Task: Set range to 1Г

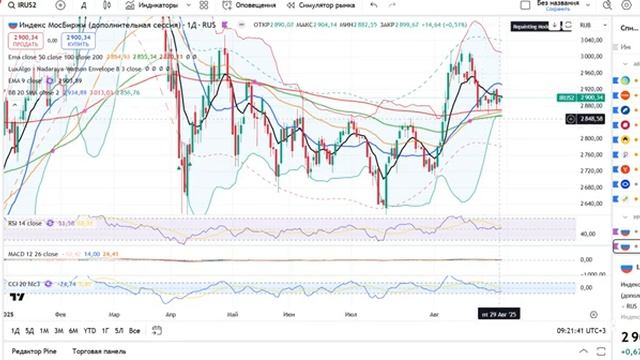Action: click(x=105, y=331)
